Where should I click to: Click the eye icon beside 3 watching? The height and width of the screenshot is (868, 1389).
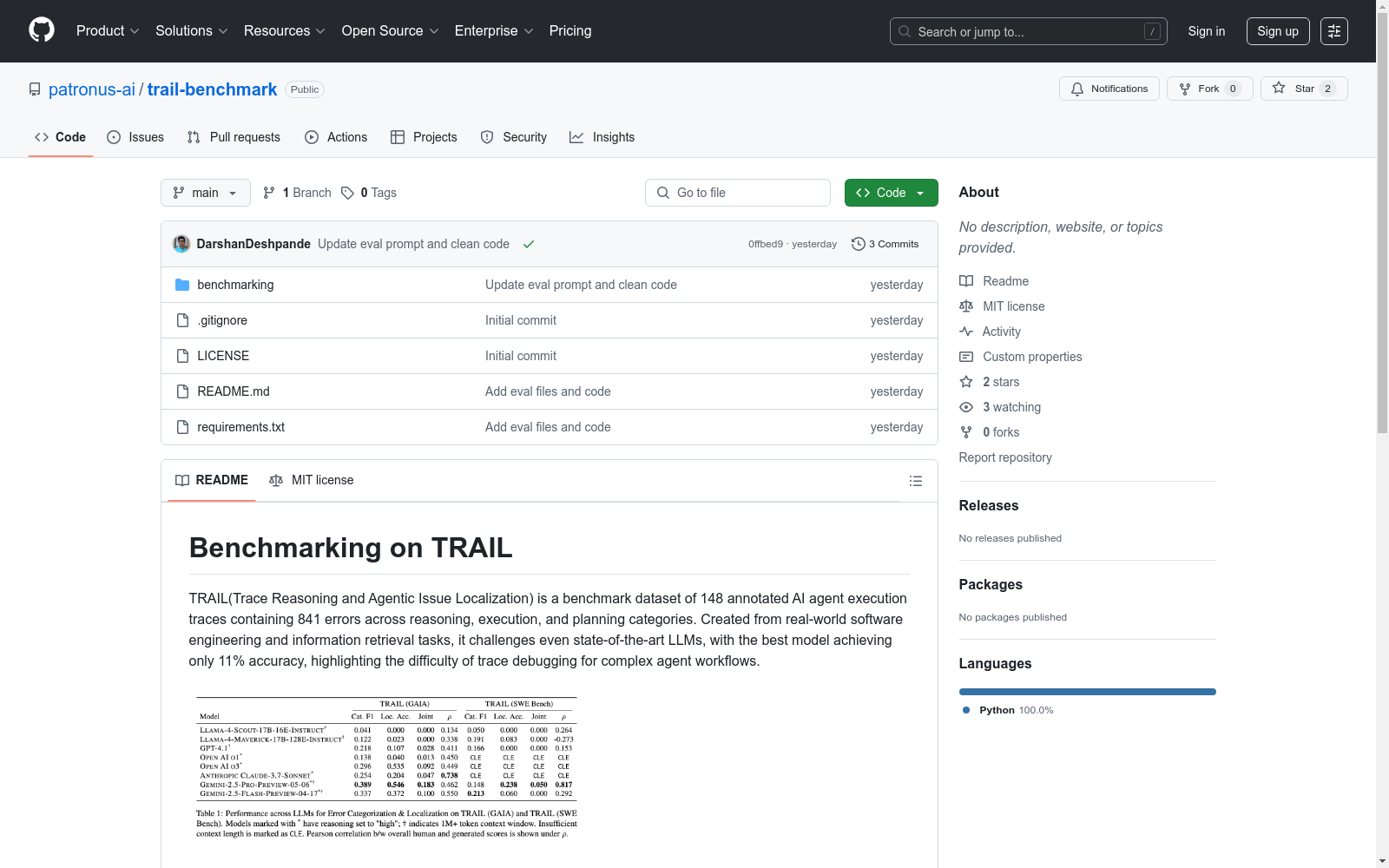[x=966, y=407]
